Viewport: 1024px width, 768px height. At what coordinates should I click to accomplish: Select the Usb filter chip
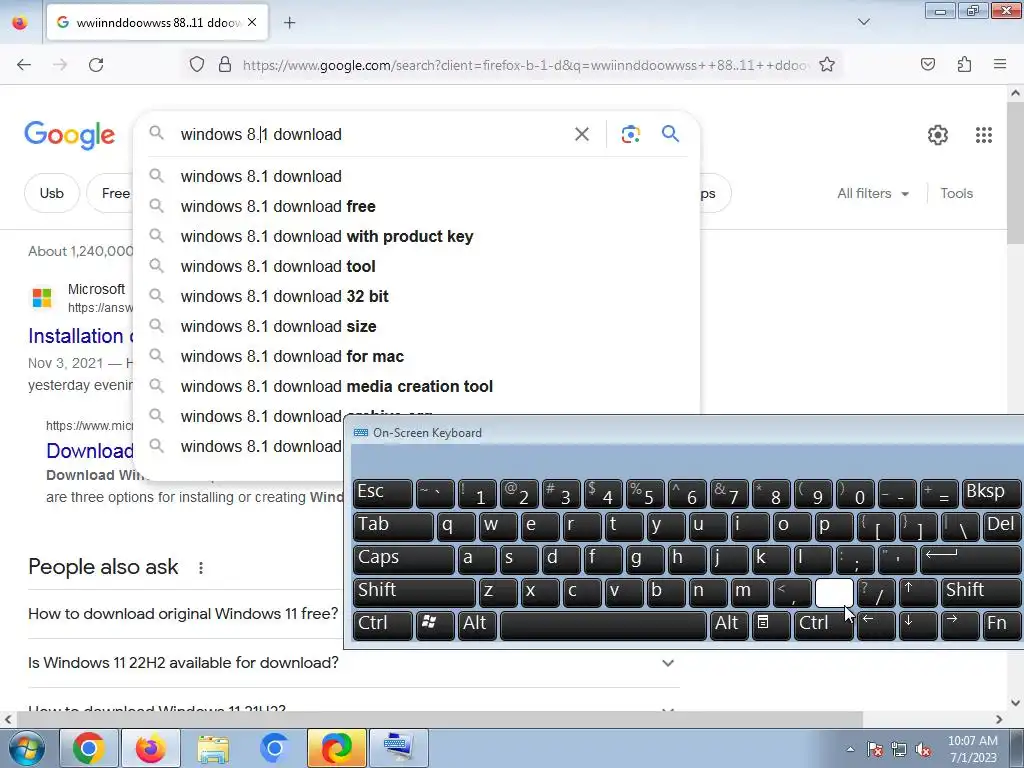tap(52, 193)
